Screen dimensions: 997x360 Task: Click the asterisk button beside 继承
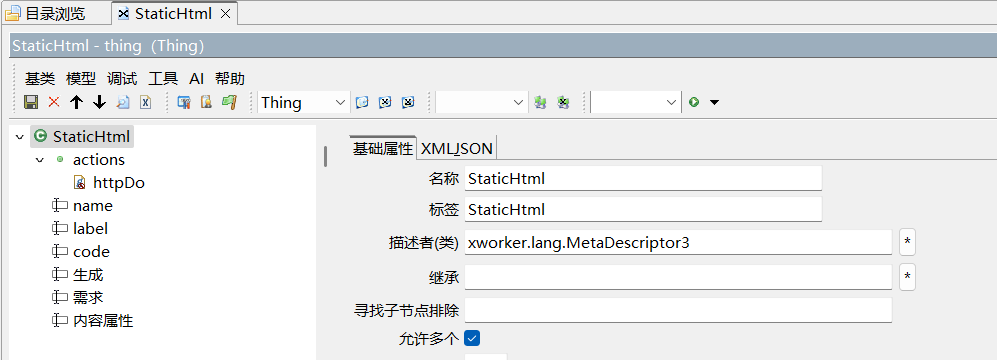tap(907, 277)
